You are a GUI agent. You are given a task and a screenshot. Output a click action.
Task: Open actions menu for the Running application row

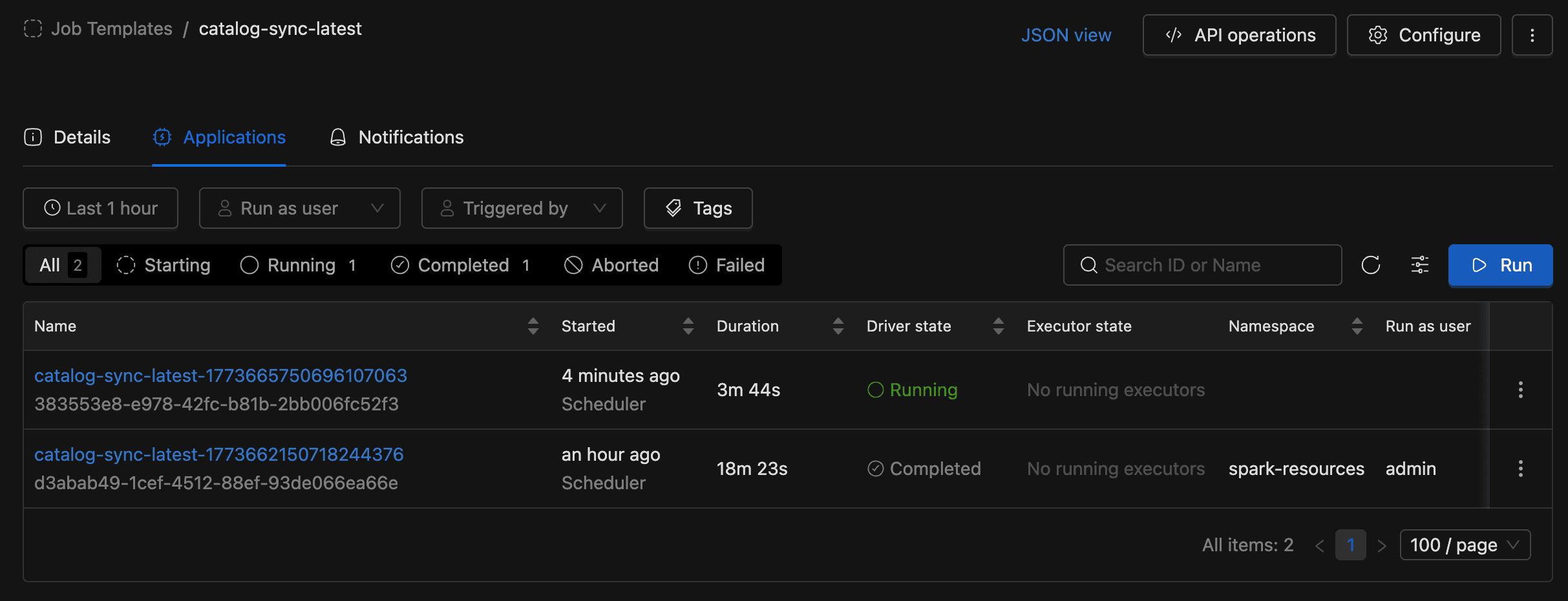[1520, 390]
